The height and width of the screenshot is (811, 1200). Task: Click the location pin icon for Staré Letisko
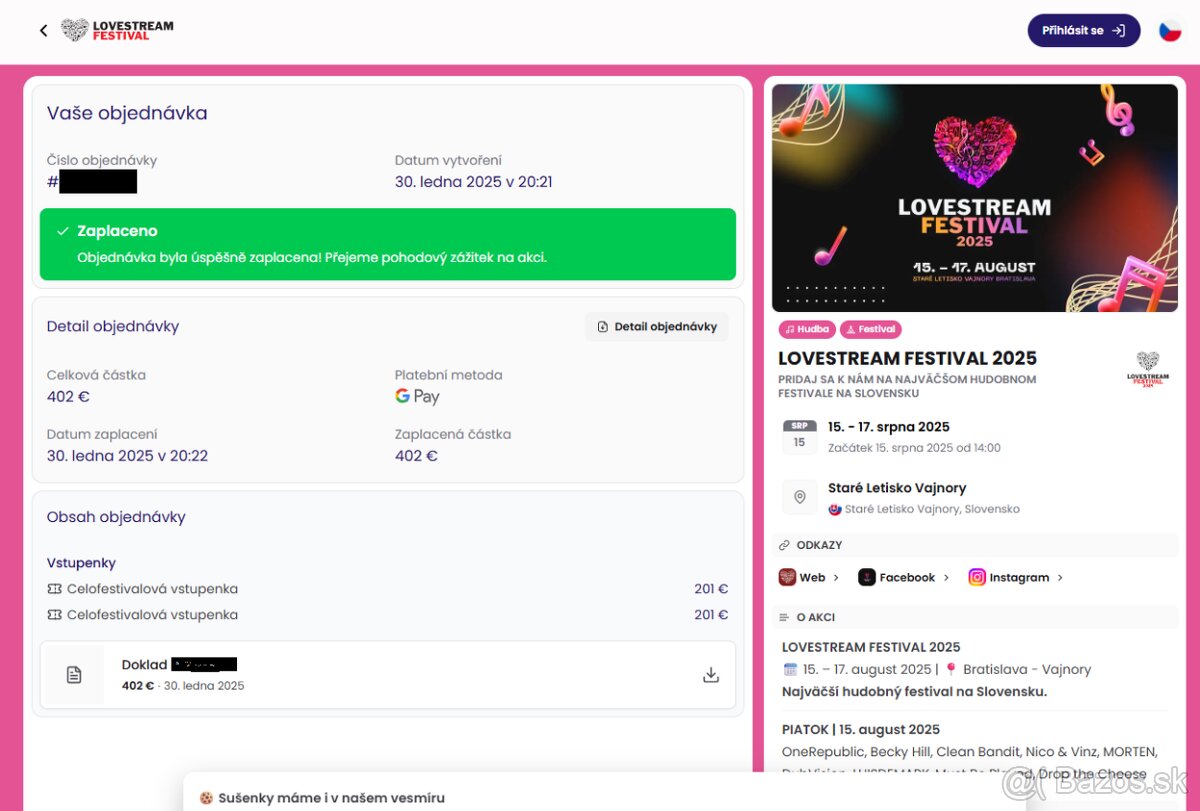(800, 497)
